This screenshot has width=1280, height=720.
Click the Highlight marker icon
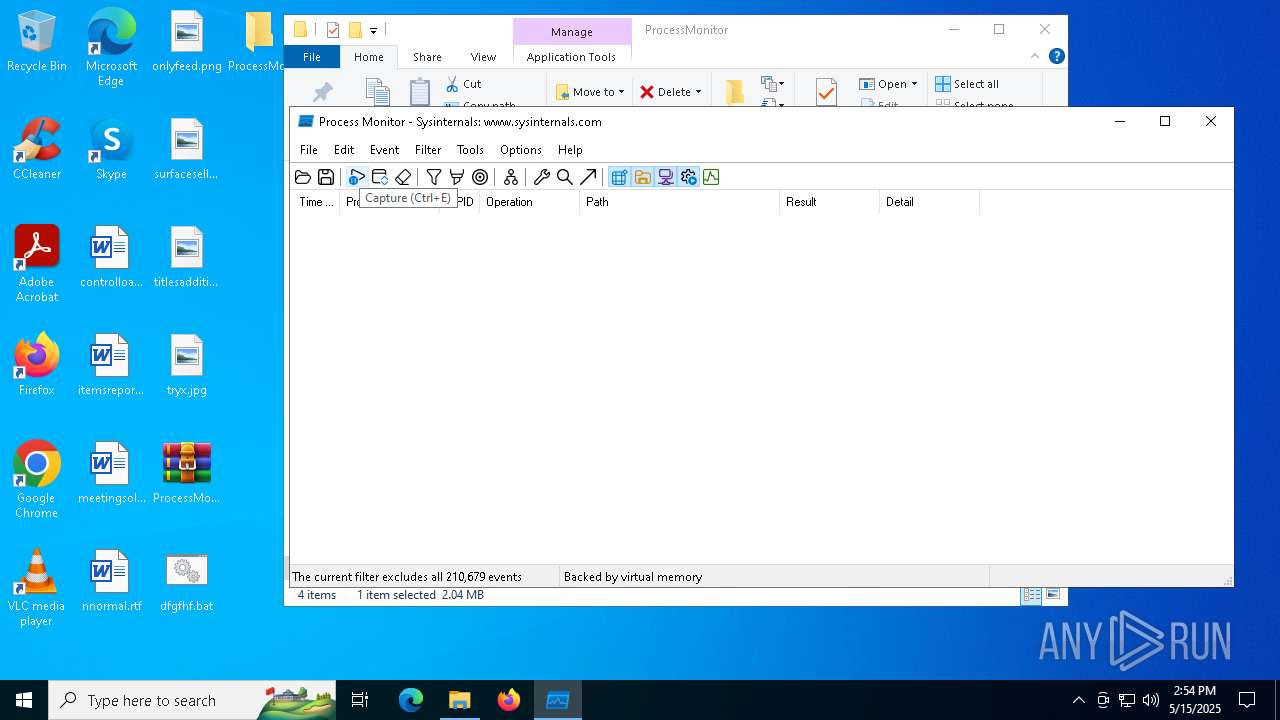(457, 177)
